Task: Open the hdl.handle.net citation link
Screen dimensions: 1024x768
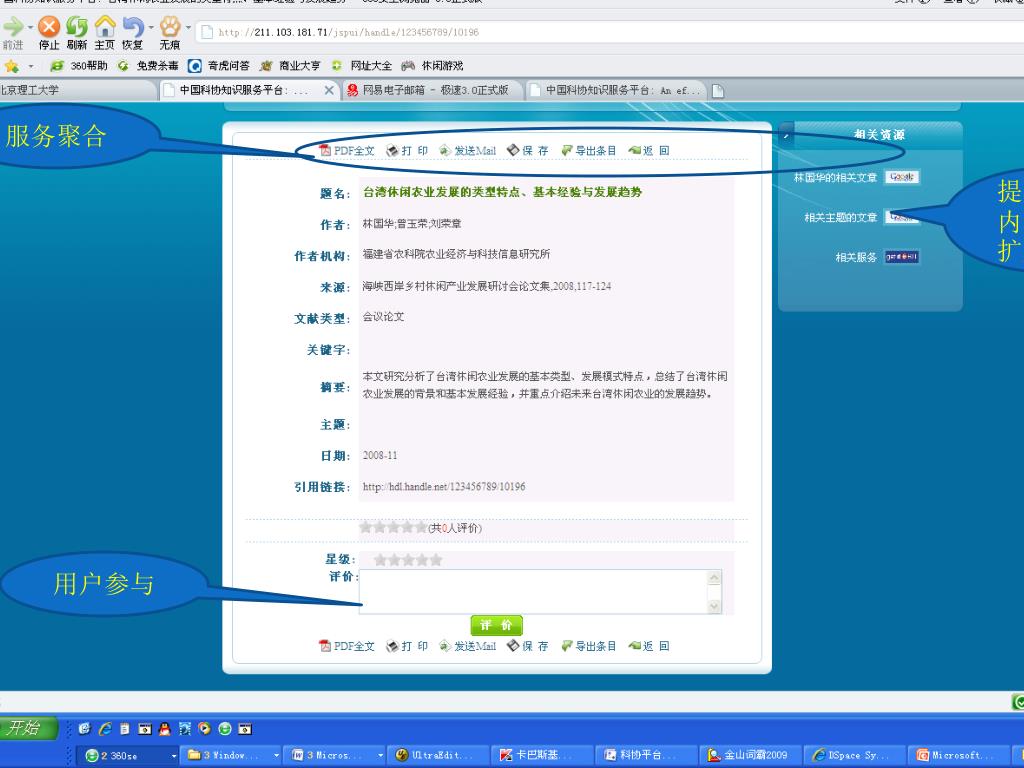Action: point(444,487)
